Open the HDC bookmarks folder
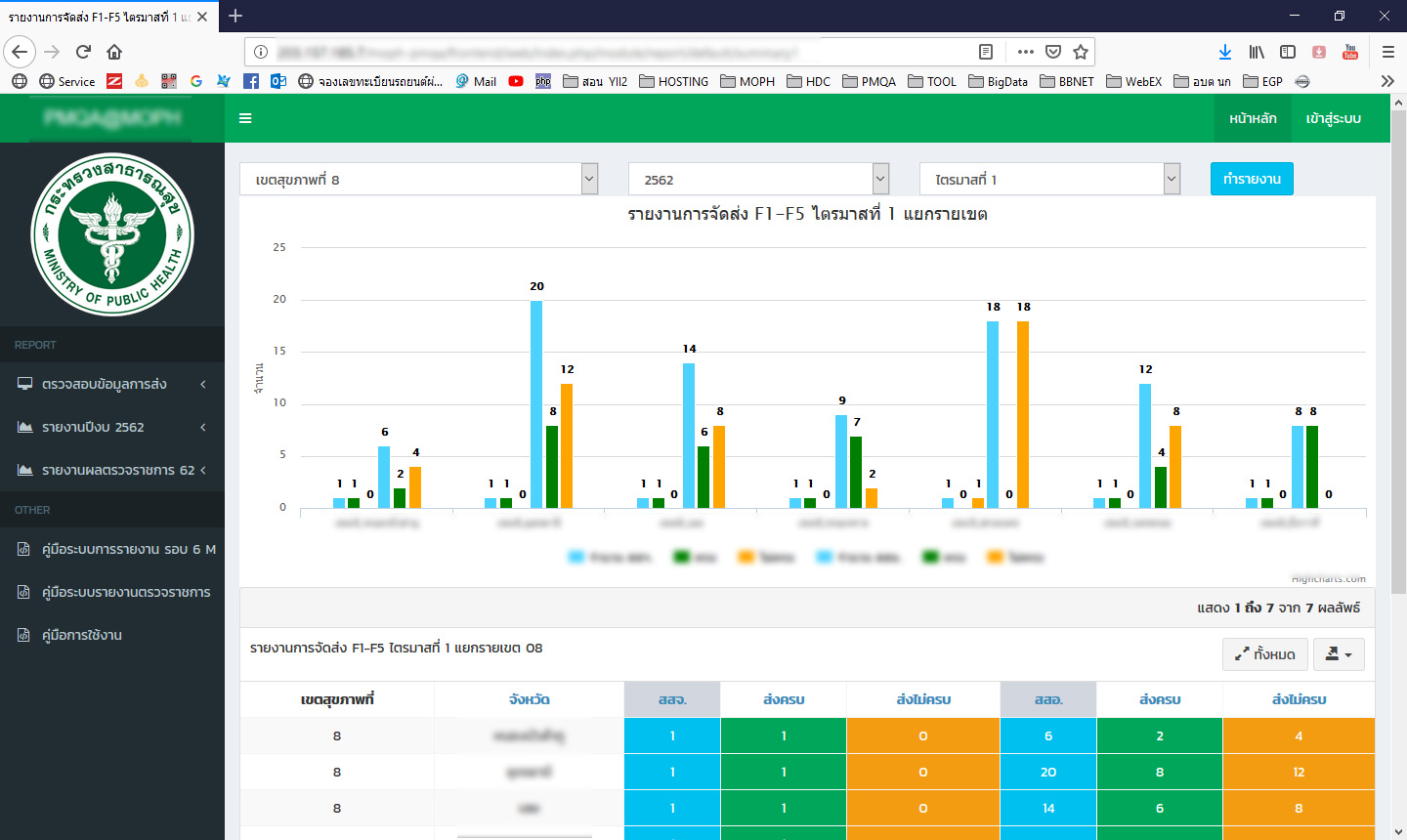 (808, 81)
